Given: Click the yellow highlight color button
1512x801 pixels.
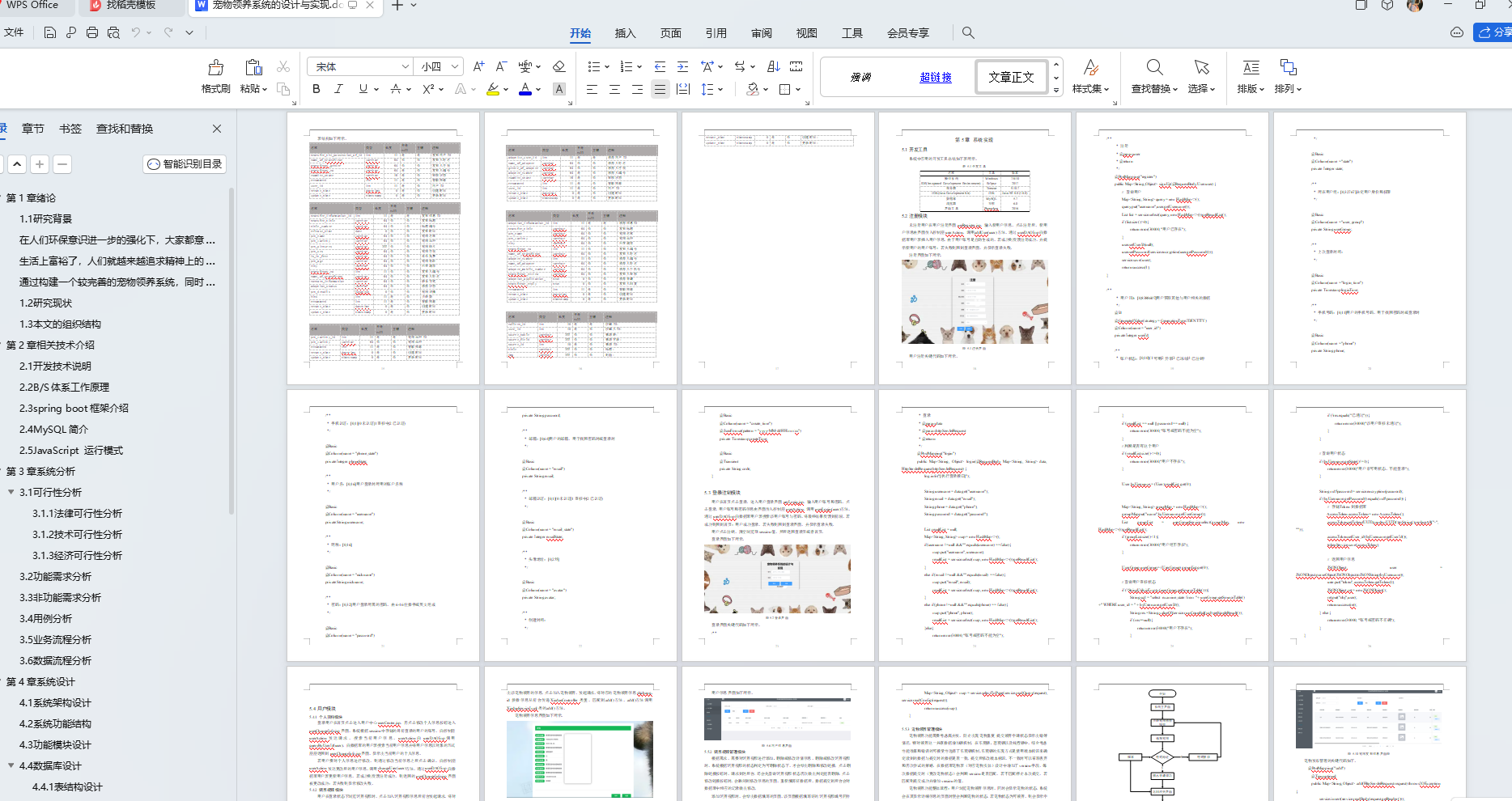Looking at the screenshot, I should tap(492, 89).
